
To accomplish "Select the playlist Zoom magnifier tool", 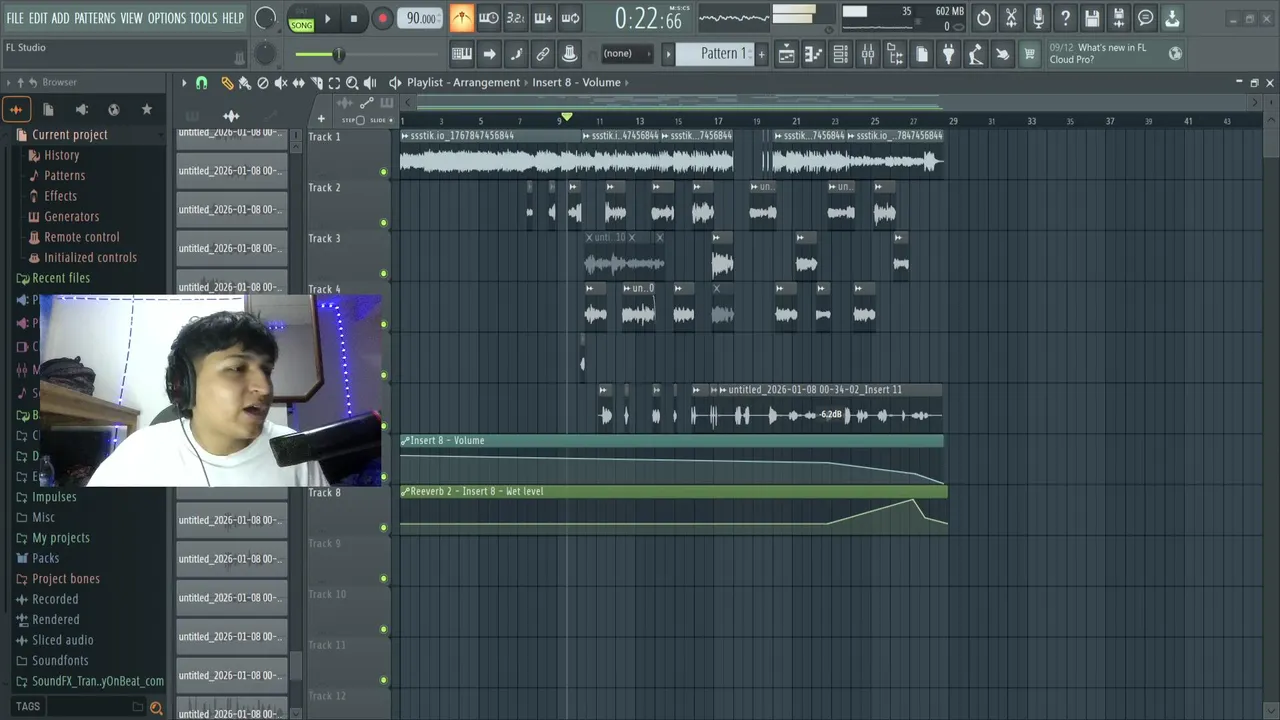I will 352,83.
